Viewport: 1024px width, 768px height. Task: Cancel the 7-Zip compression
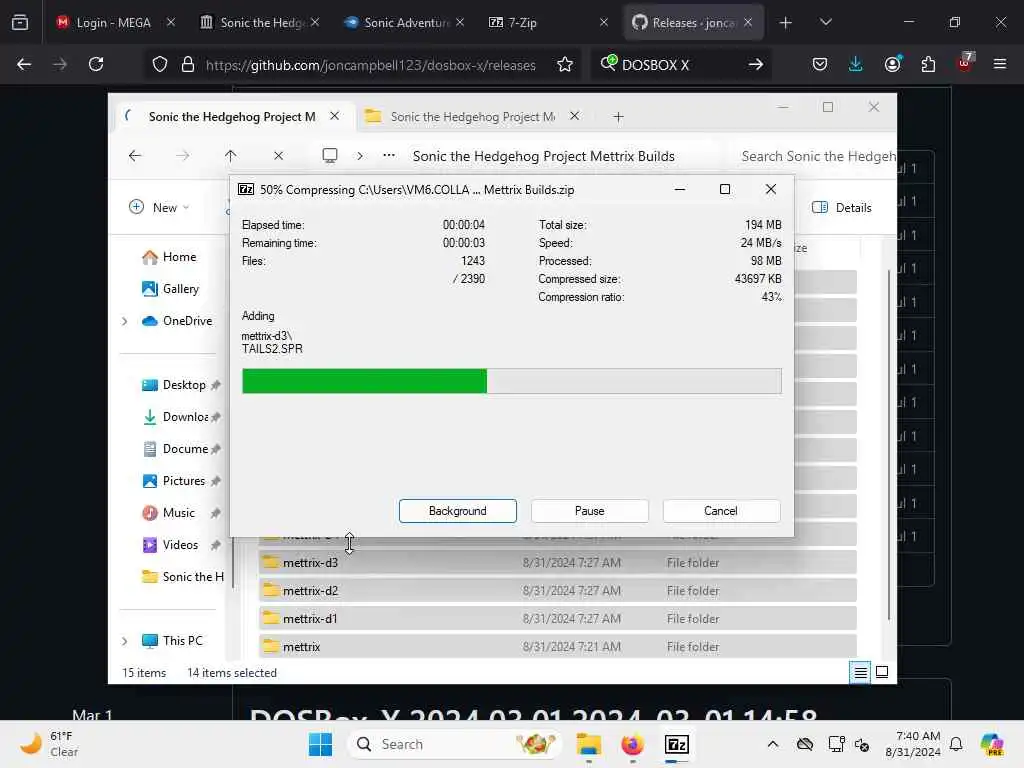[x=721, y=511]
